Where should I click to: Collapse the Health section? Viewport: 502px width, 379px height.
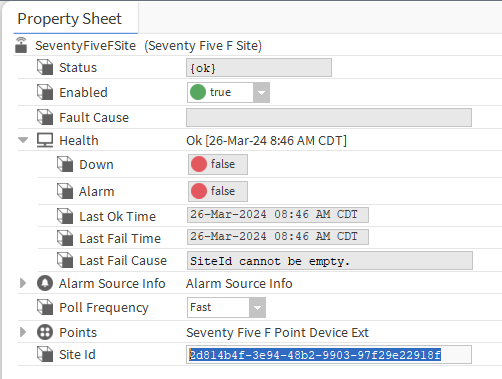(x=23, y=140)
